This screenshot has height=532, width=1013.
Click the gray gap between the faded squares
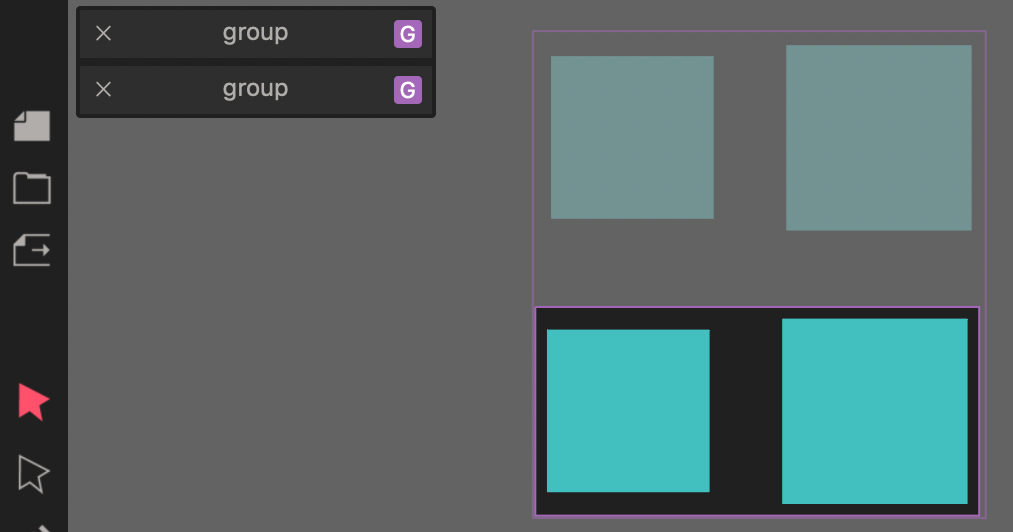(x=749, y=137)
